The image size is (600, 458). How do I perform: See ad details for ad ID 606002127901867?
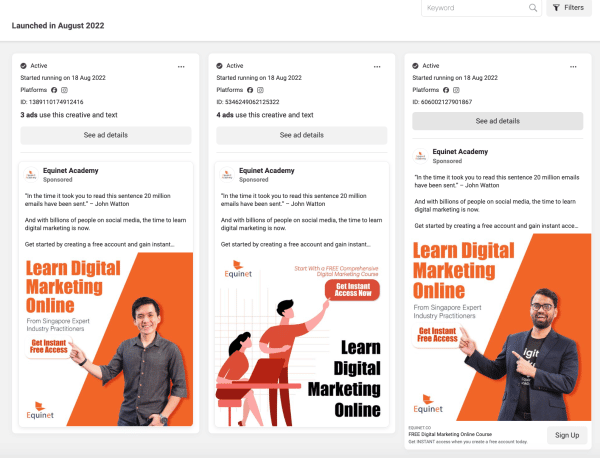497,121
